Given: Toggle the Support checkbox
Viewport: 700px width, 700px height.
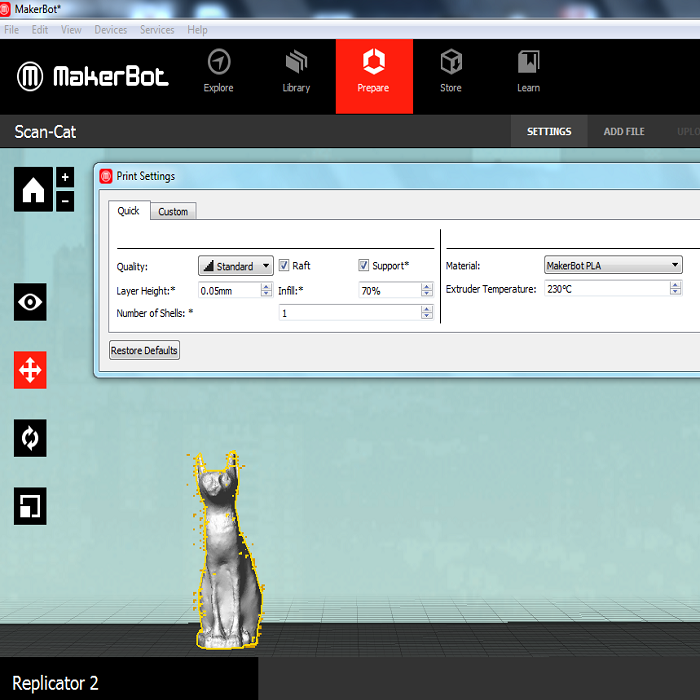Looking at the screenshot, I should tap(363, 265).
